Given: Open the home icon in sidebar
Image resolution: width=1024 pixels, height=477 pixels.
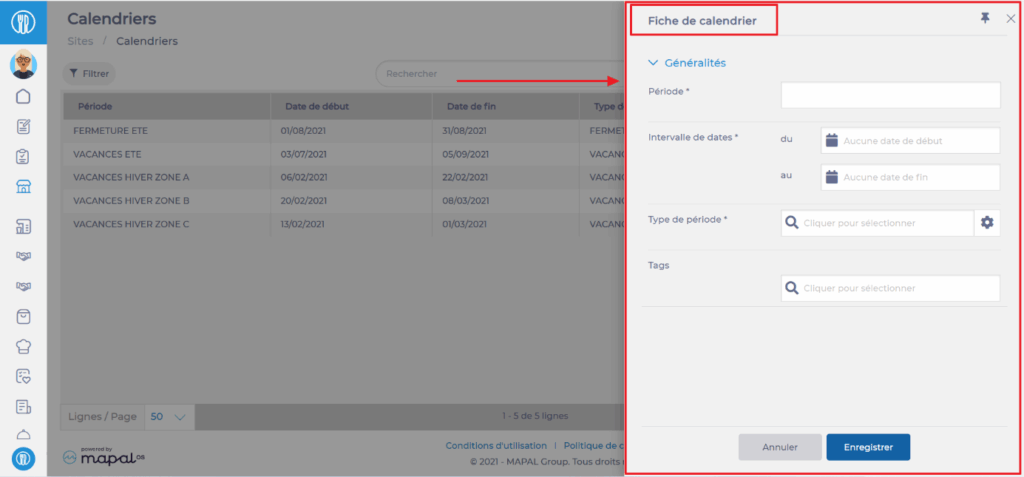Looking at the screenshot, I should (x=23, y=97).
